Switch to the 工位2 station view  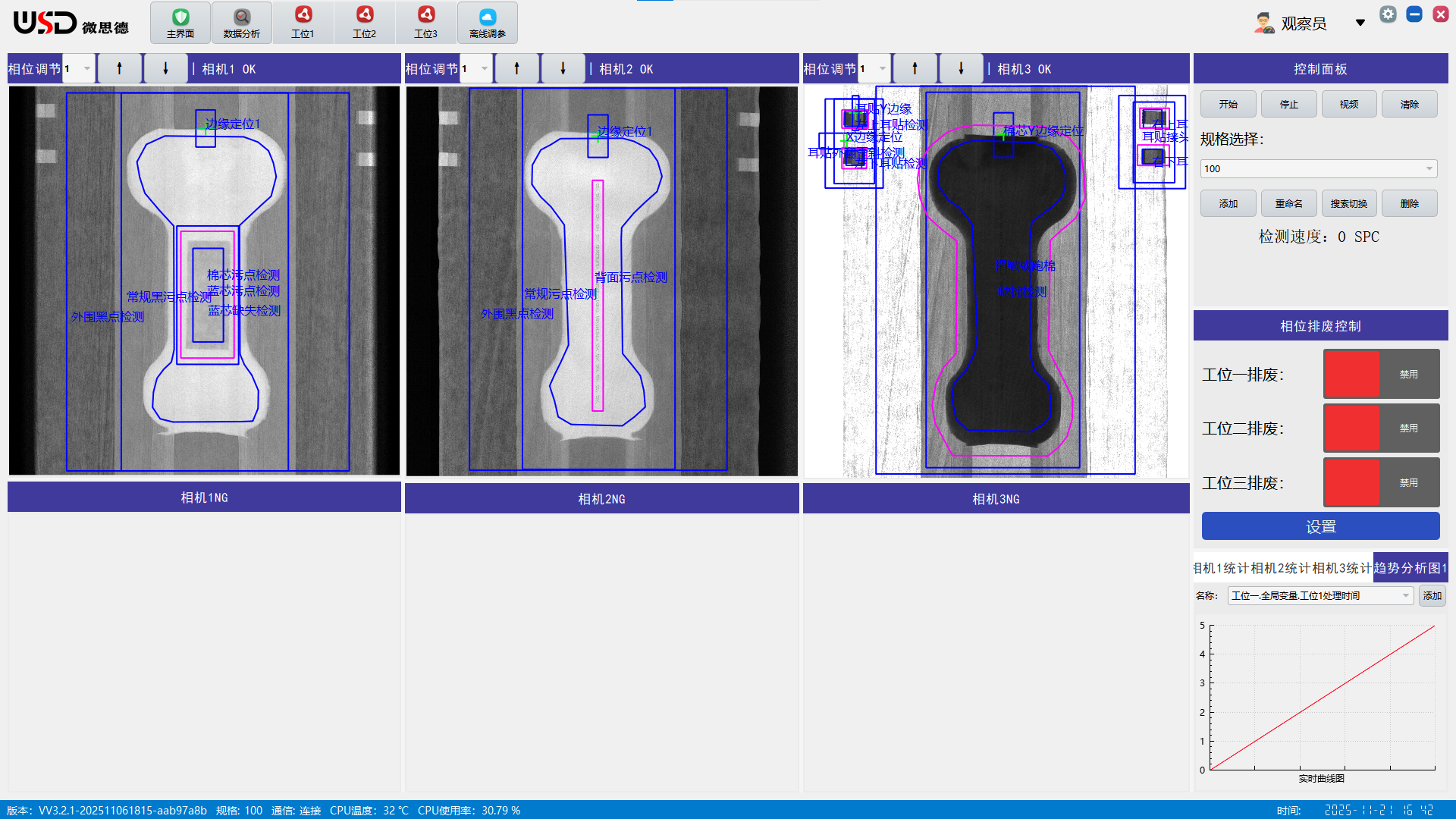365,23
